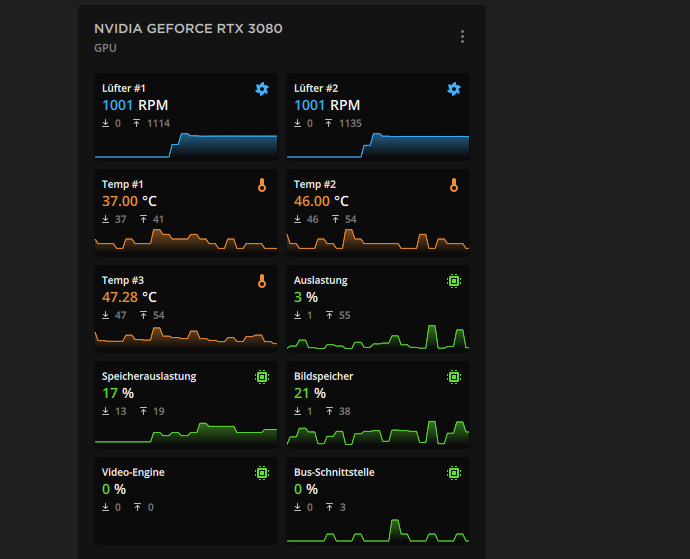Click the Bus-Schnittstelle label
The image size is (690, 559).
334,472
